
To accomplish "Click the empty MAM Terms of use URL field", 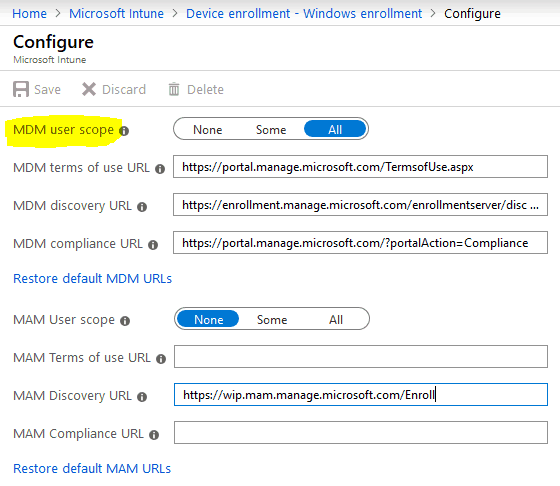I will (361, 356).
